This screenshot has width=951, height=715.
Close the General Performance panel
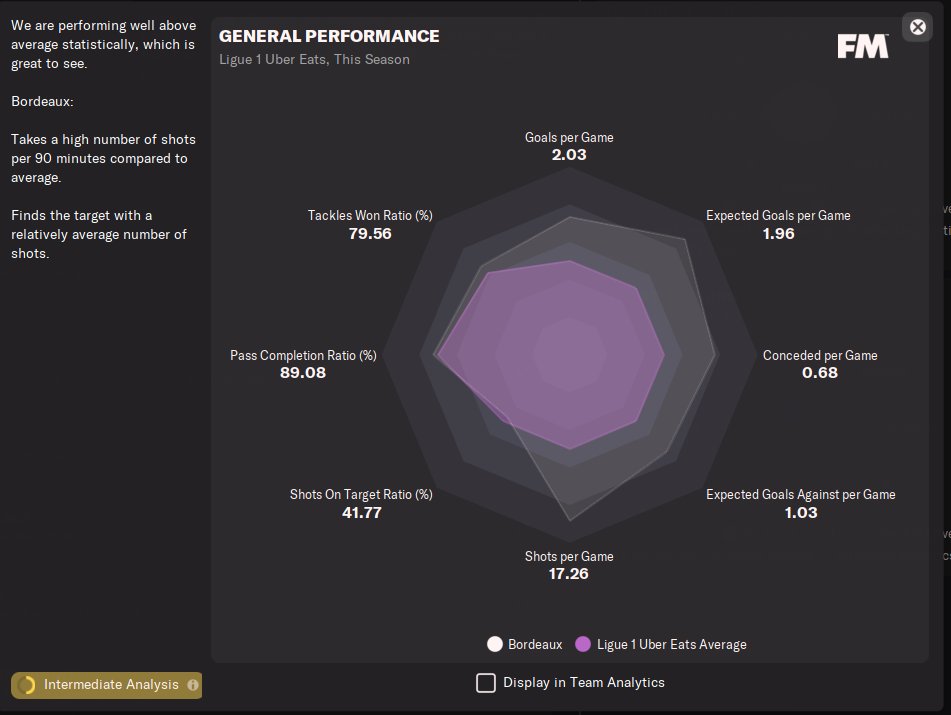pos(917,27)
